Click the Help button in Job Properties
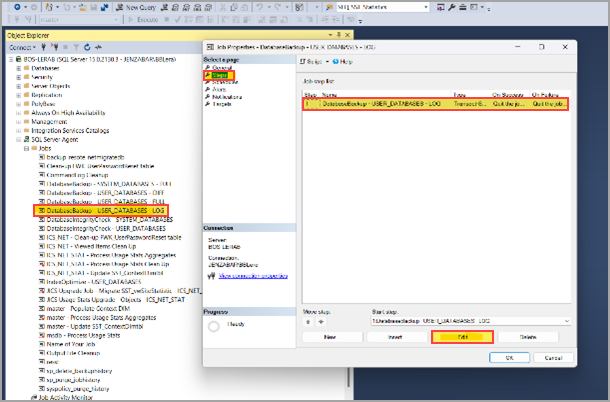Image resolution: width=610 pixels, height=402 pixels. tap(343, 61)
